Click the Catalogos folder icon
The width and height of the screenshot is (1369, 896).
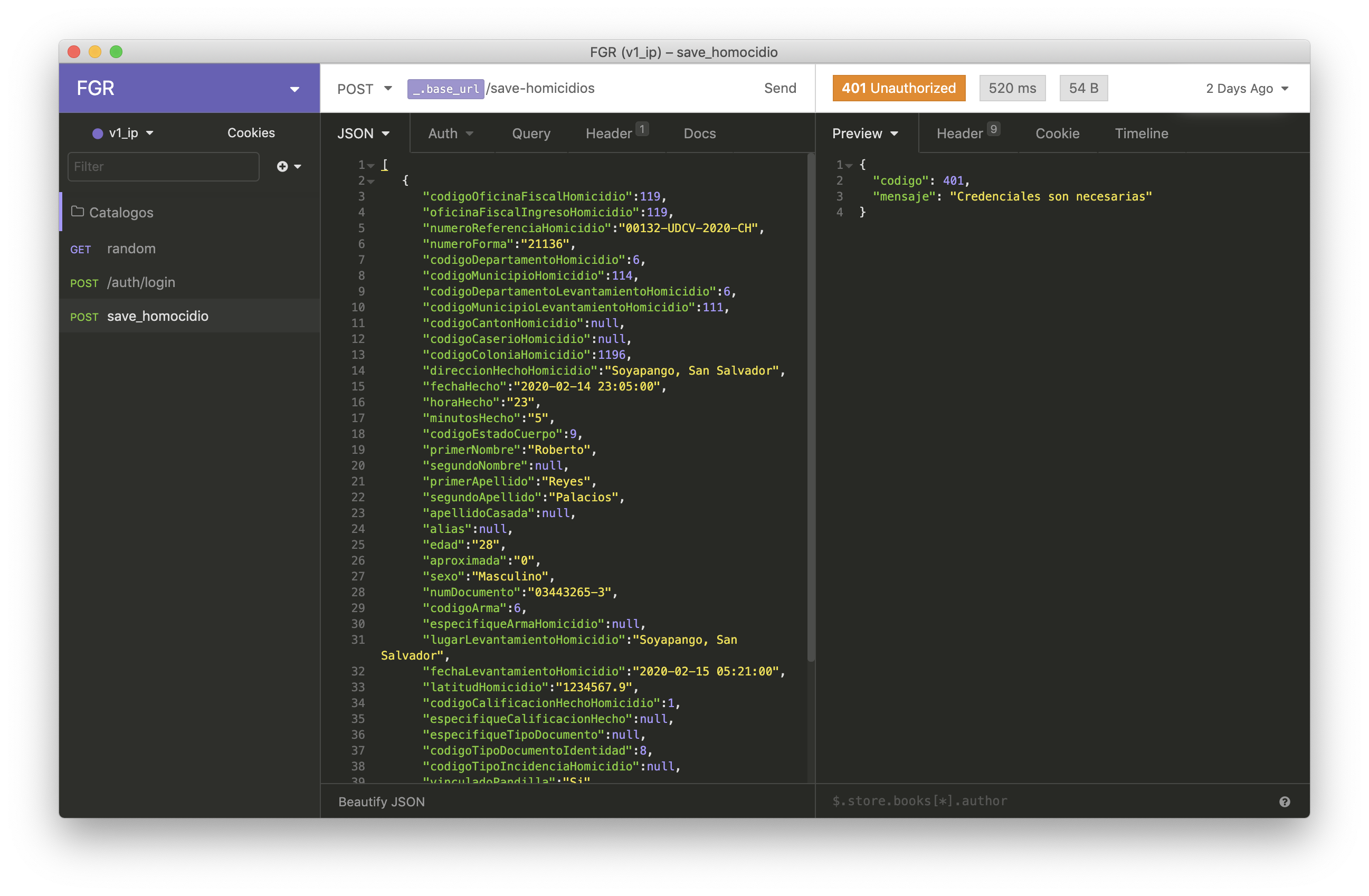[x=77, y=212]
